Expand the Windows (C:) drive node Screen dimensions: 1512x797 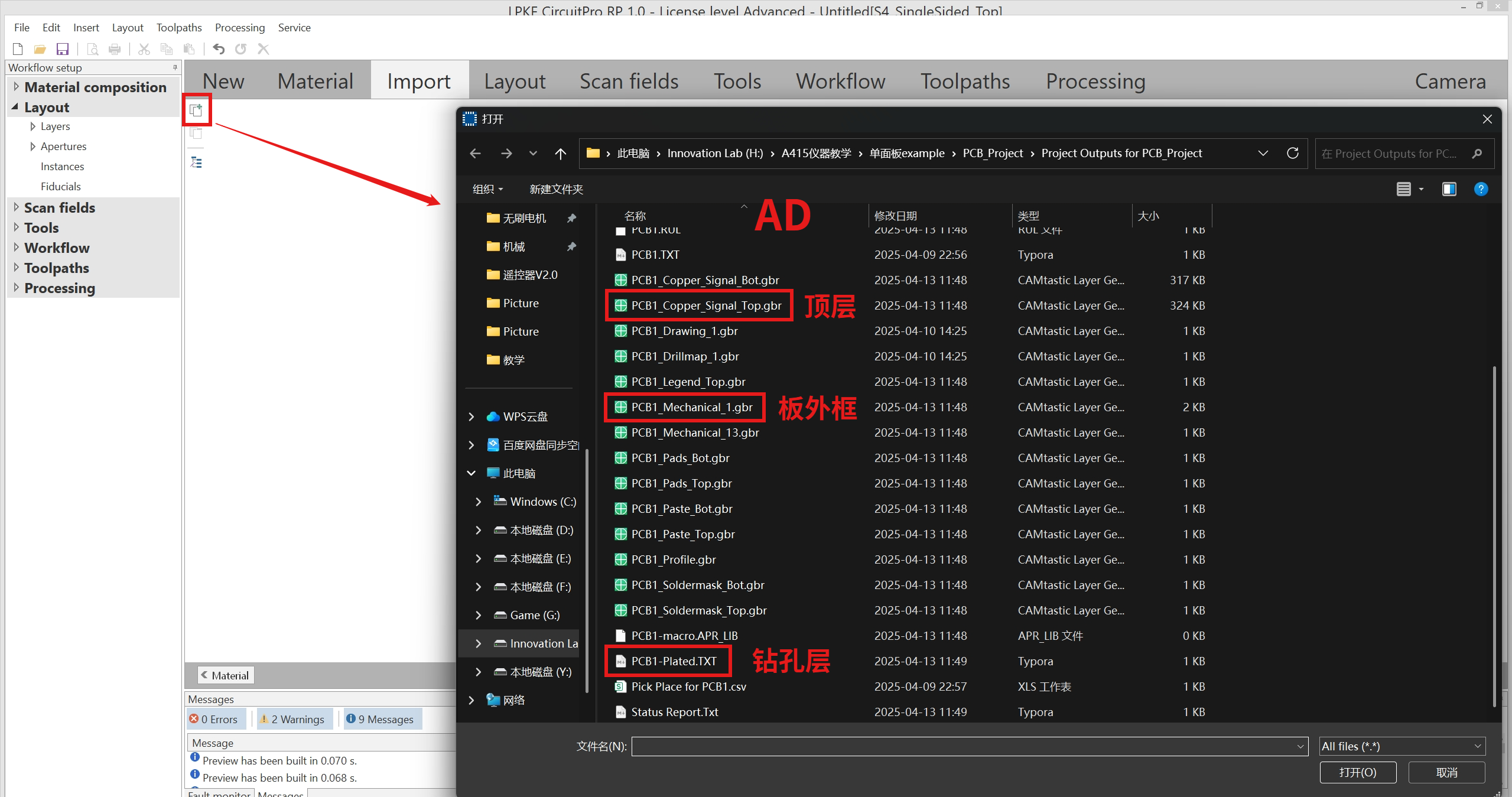pos(478,502)
